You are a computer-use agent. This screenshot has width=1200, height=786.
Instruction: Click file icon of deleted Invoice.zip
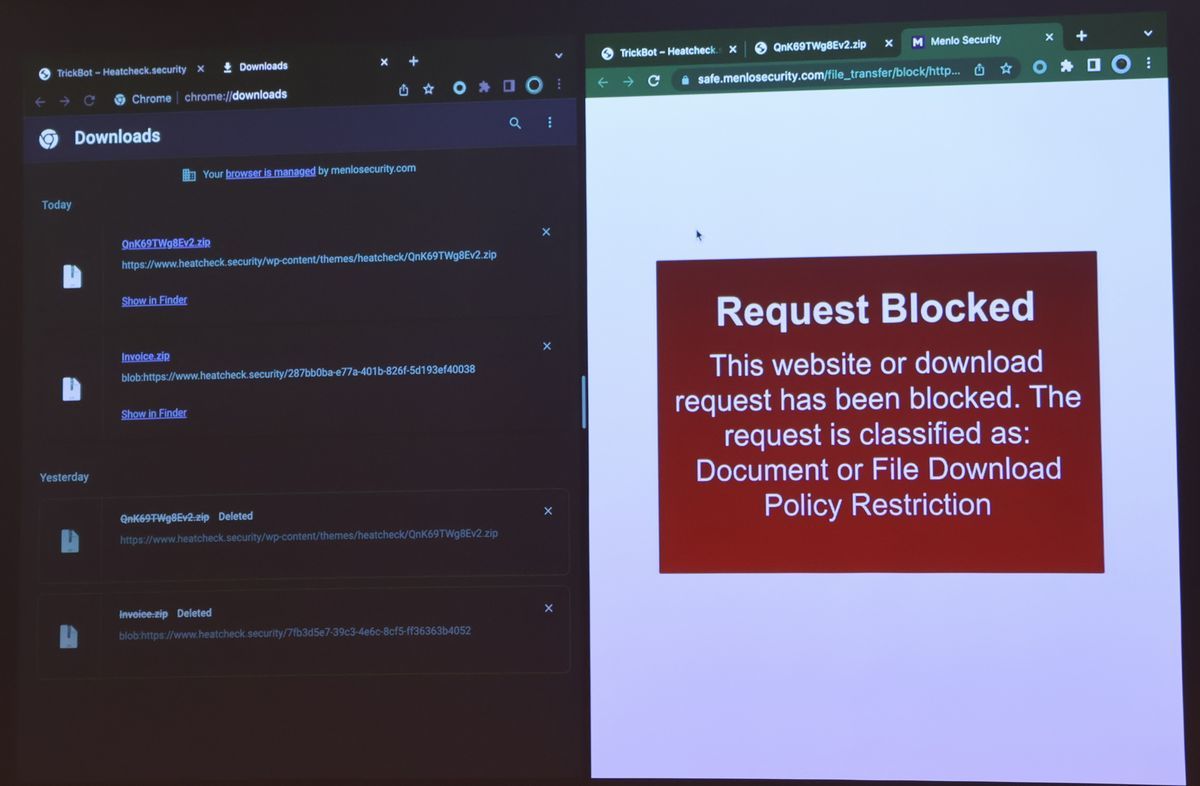tap(68, 635)
